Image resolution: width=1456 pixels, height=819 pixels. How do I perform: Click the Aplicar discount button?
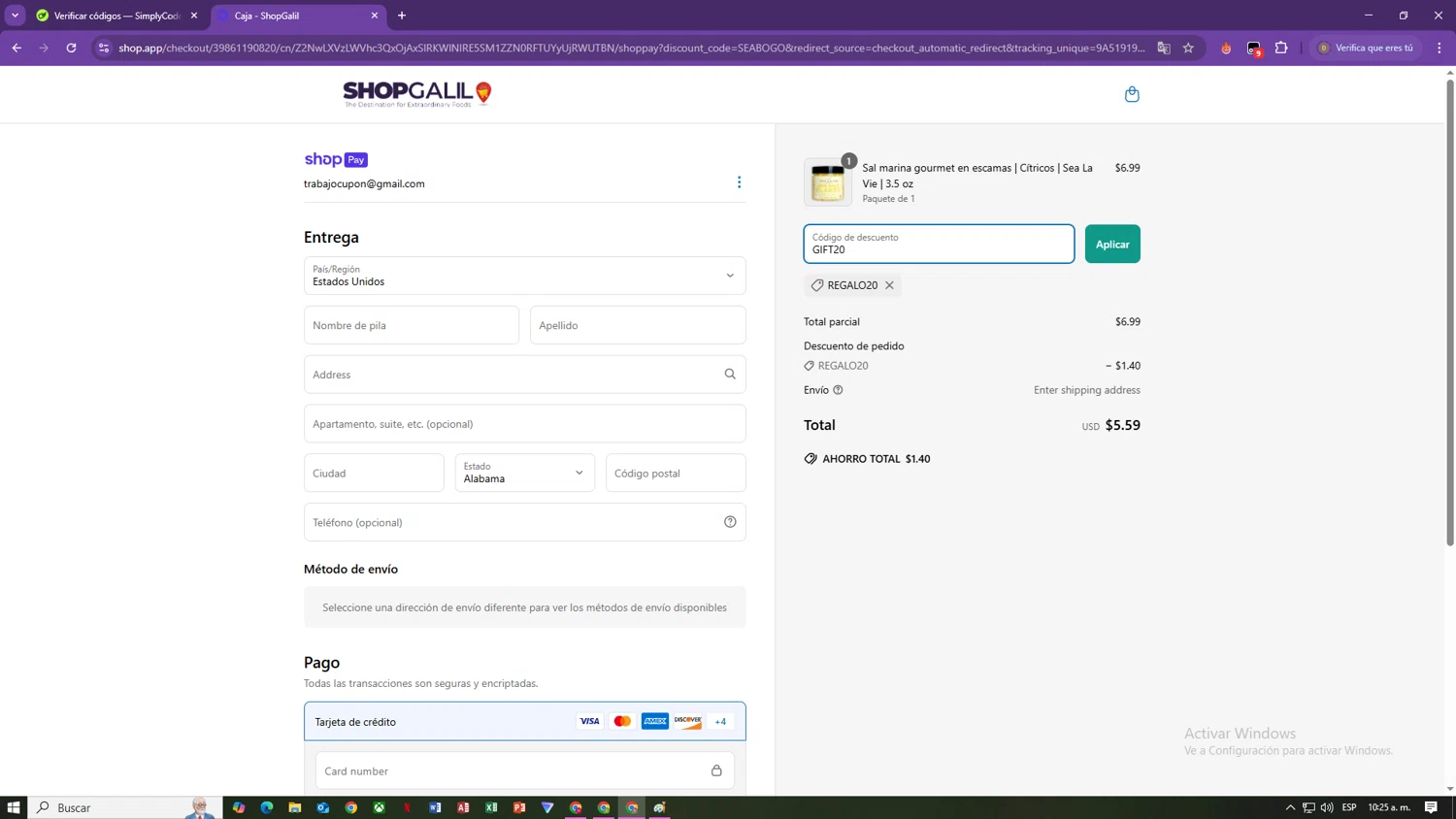click(x=1112, y=244)
